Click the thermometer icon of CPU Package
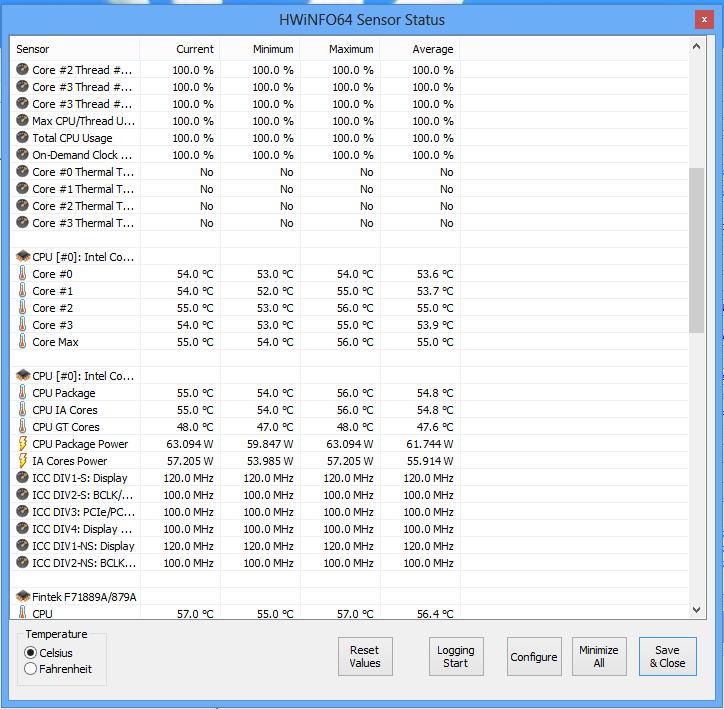724x709 pixels. click(22, 392)
